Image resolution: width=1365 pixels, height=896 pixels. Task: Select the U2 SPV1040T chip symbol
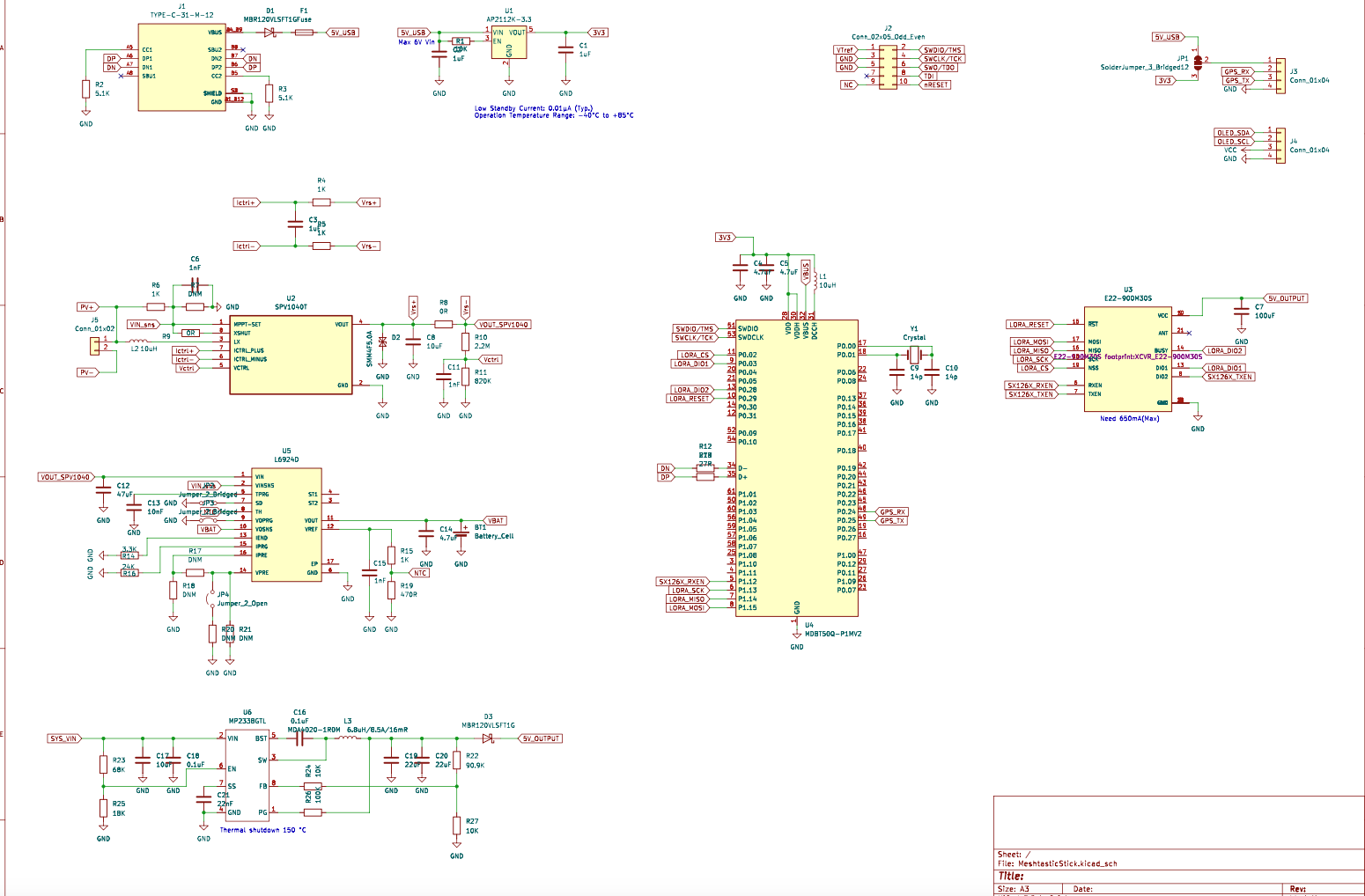click(x=291, y=355)
